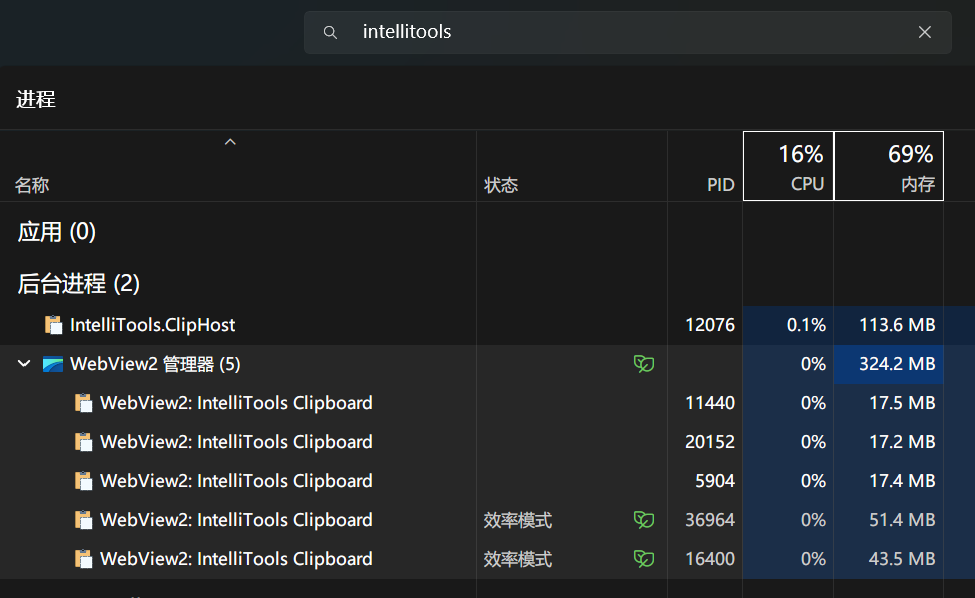
Task: Select the WebView2 process with PID 20152
Action: tap(488, 442)
